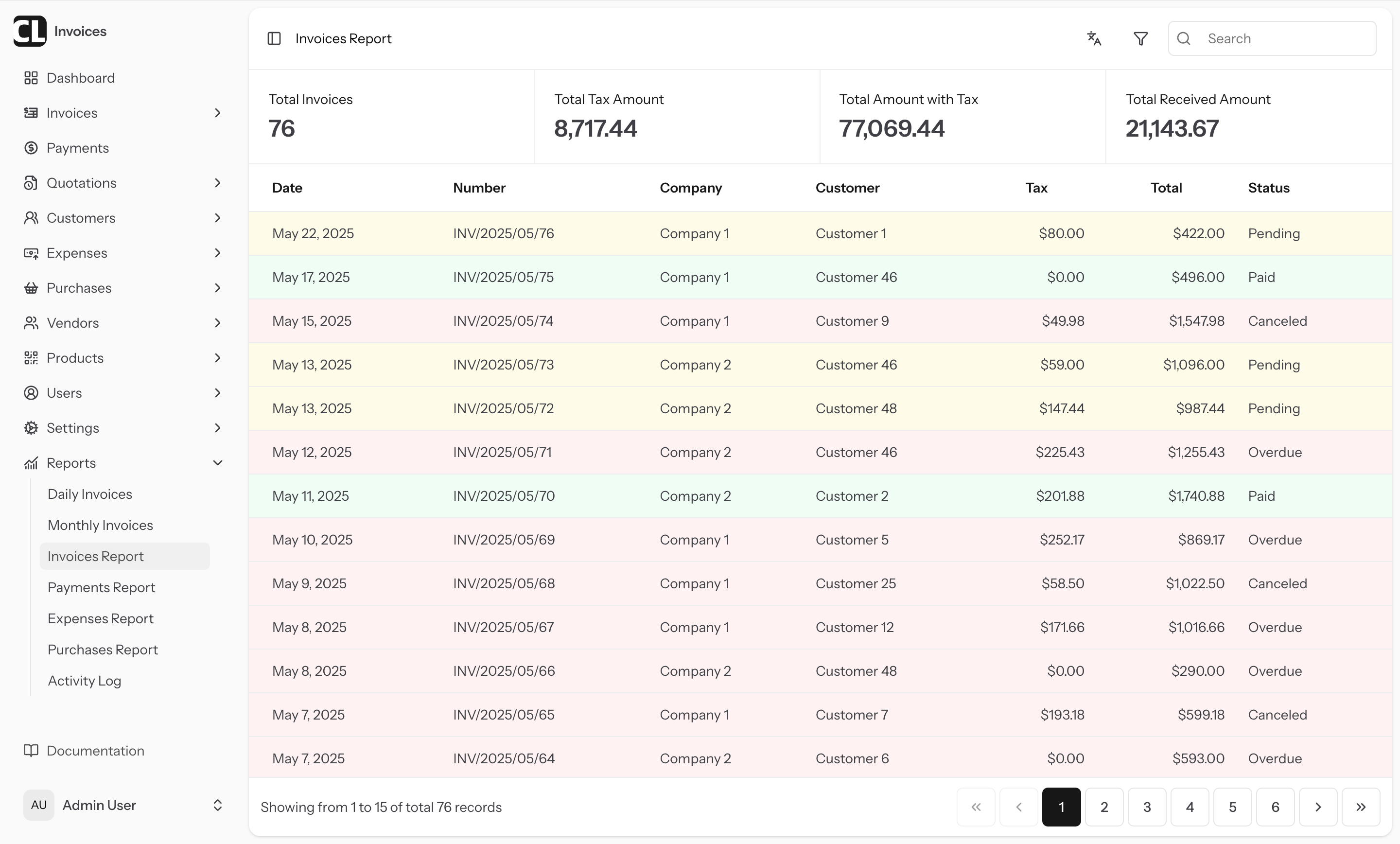
Task: Open the language translation icon
Action: 1094,38
